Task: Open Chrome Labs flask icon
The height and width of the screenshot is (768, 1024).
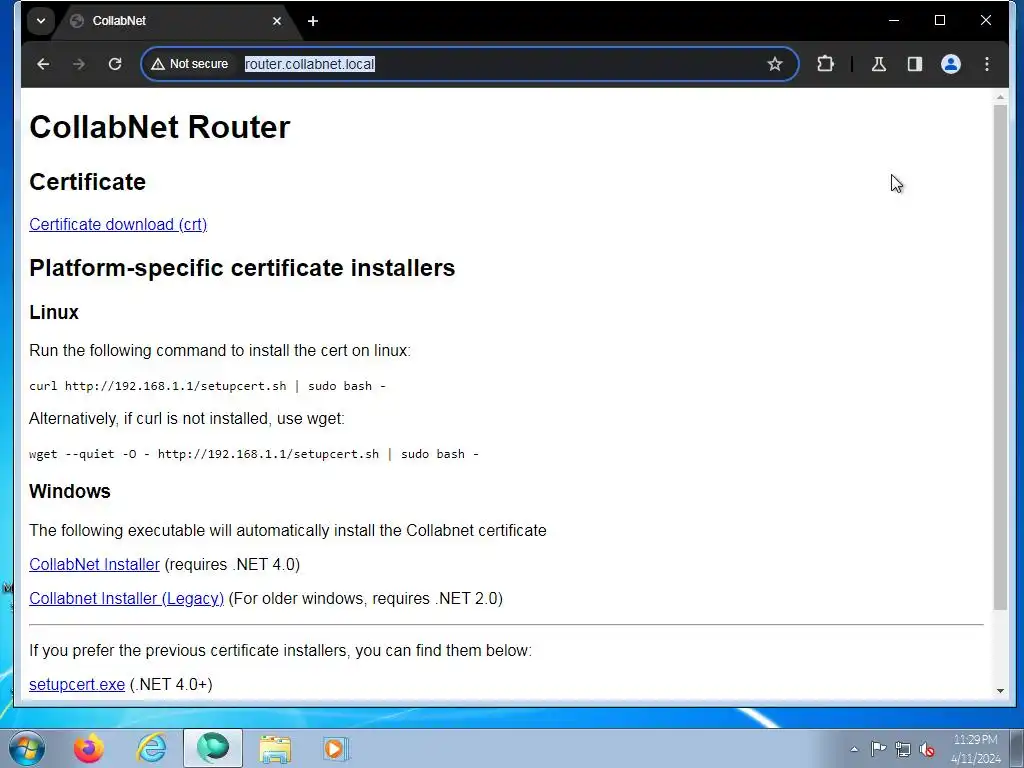Action: (x=879, y=64)
